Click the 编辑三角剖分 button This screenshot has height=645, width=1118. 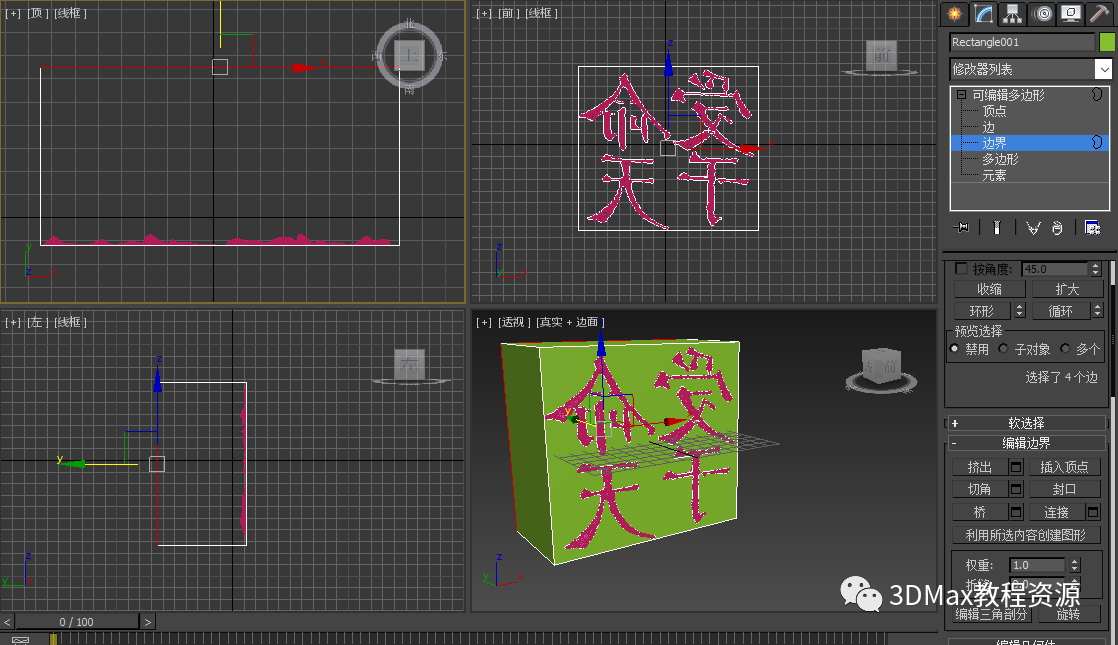(991, 614)
